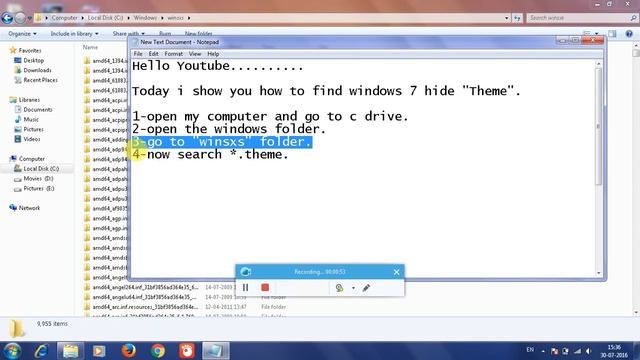Open the Documents library
Screen dimensions: 640x360
pyautogui.click(x=38, y=110)
